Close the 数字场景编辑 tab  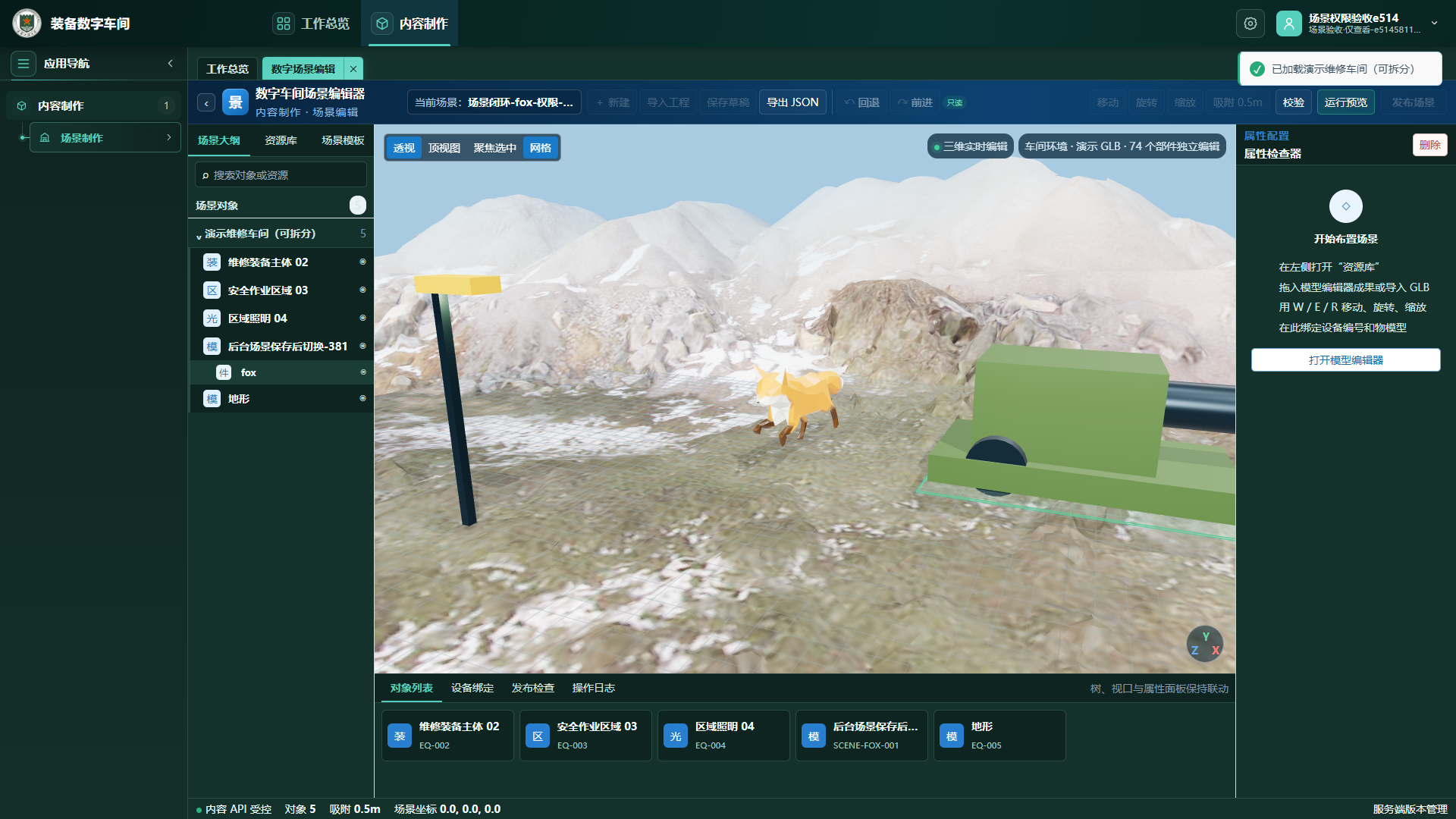click(x=353, y=69)
